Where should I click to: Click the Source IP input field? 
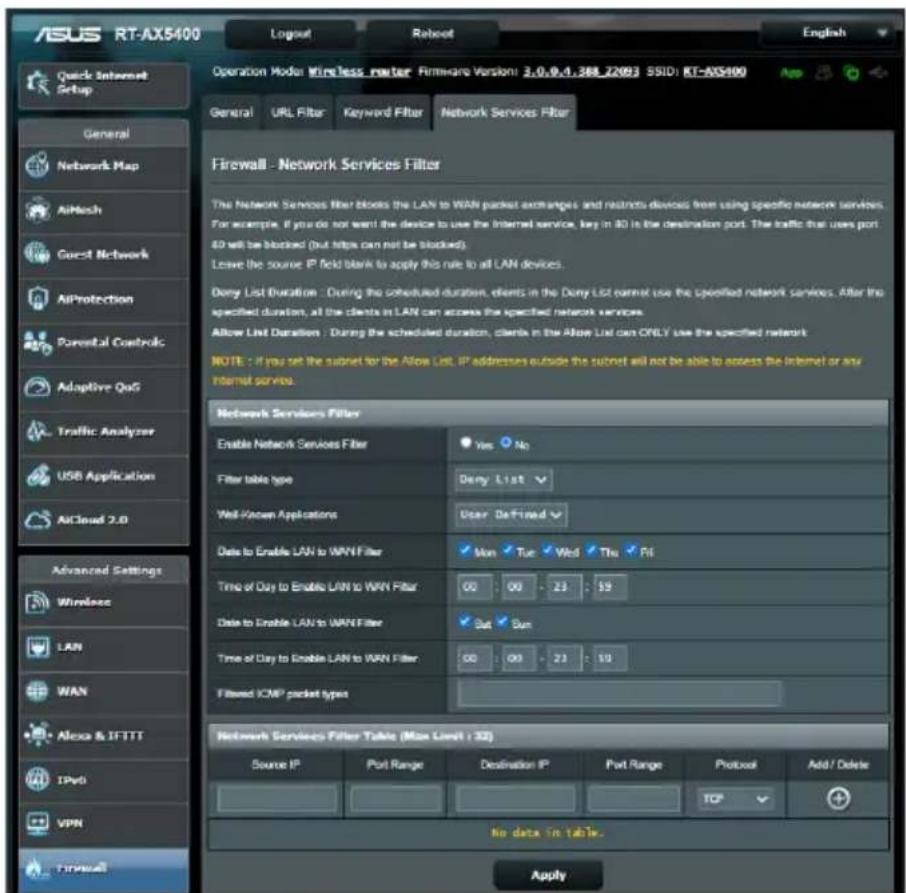[277, 799]
